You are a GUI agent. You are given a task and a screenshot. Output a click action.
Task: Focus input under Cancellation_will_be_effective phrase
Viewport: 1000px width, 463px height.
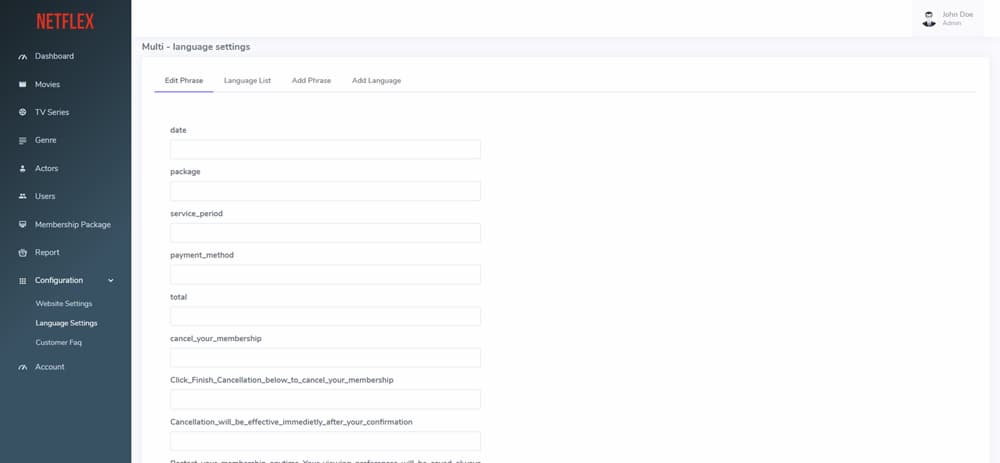click(325, 441)
